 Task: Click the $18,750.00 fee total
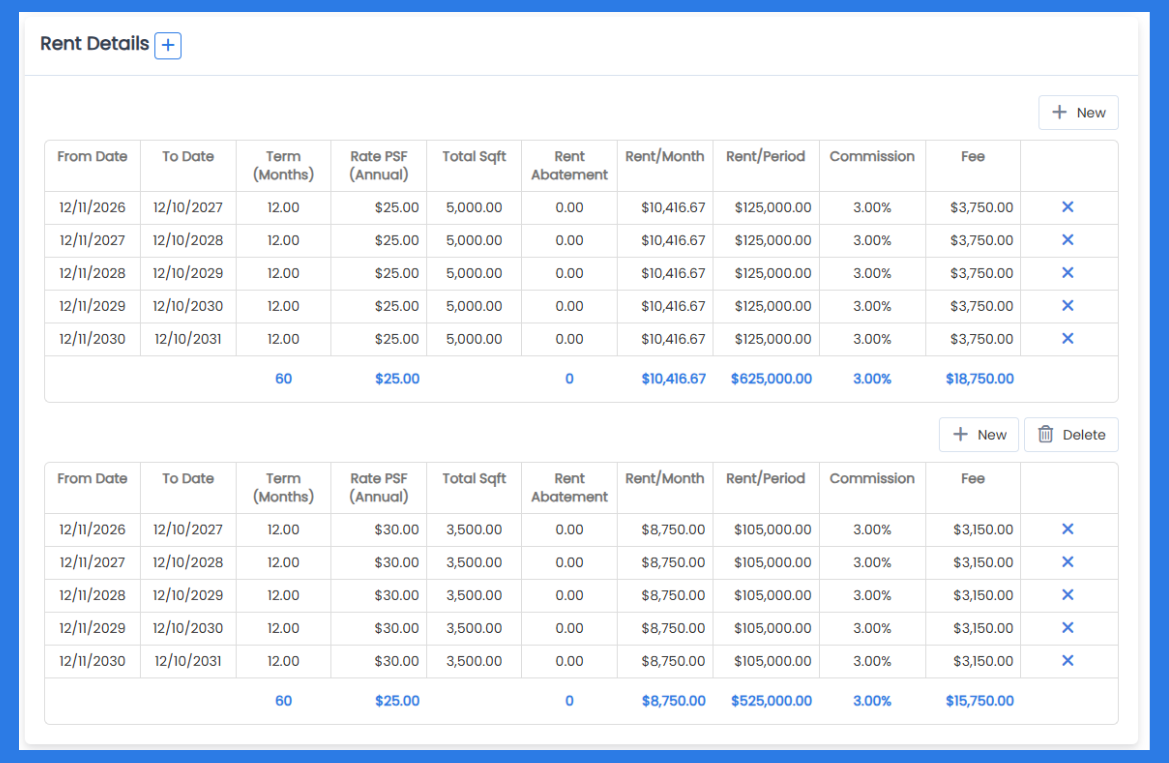[980, 379]
